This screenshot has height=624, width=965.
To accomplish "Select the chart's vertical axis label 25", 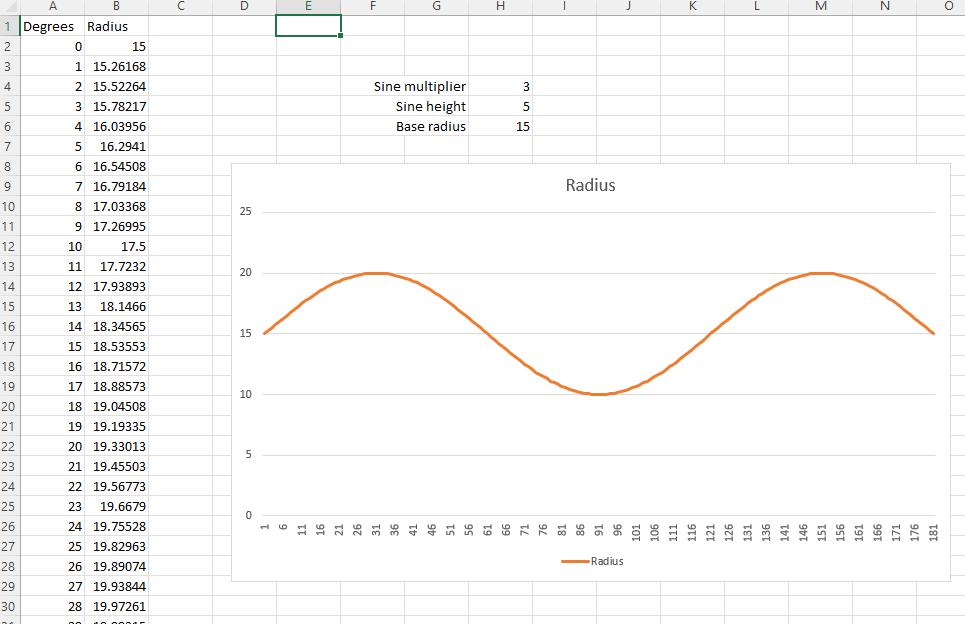I will (x=245, y=212).
